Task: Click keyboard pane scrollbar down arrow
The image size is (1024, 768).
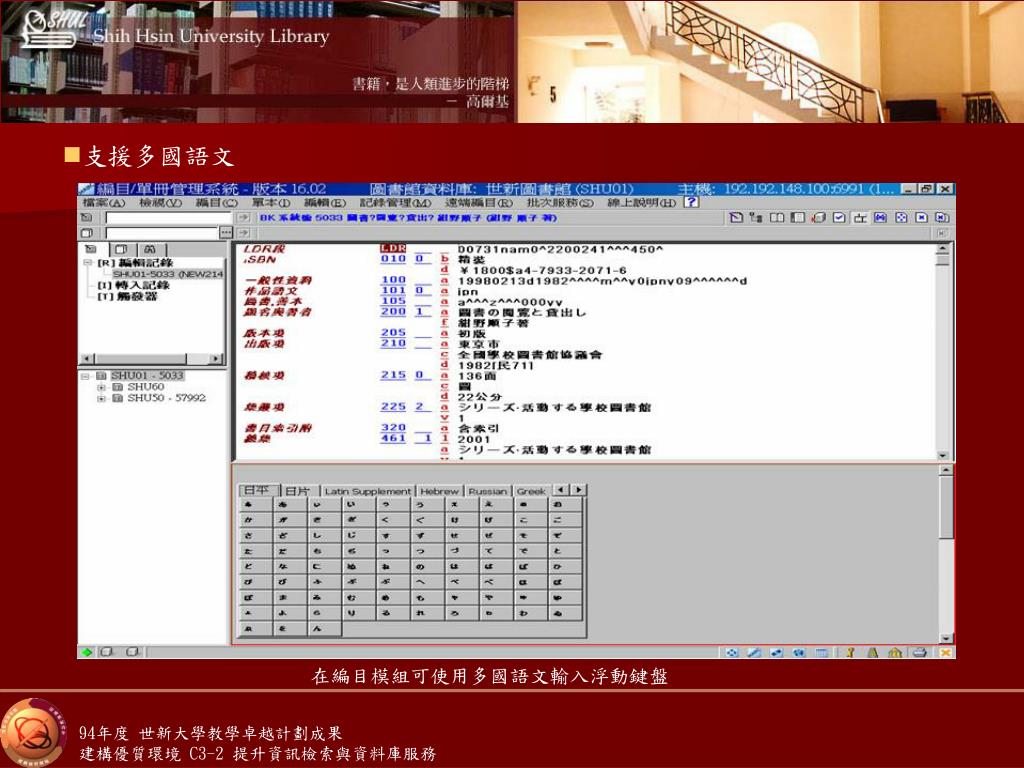Action: pyautogui.click(x=946, y=638)
